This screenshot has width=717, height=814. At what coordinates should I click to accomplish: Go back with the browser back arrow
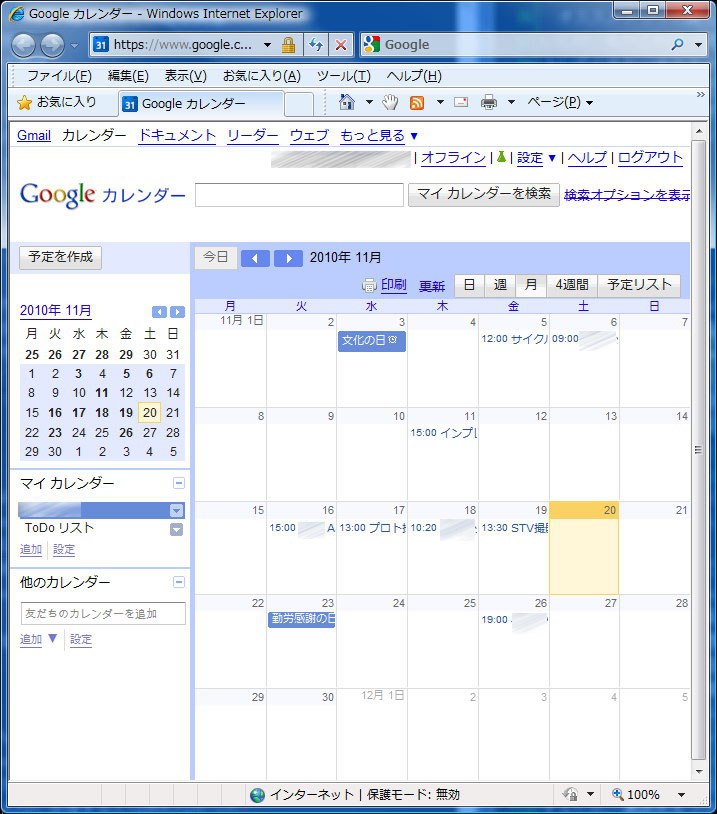(23, 45)
